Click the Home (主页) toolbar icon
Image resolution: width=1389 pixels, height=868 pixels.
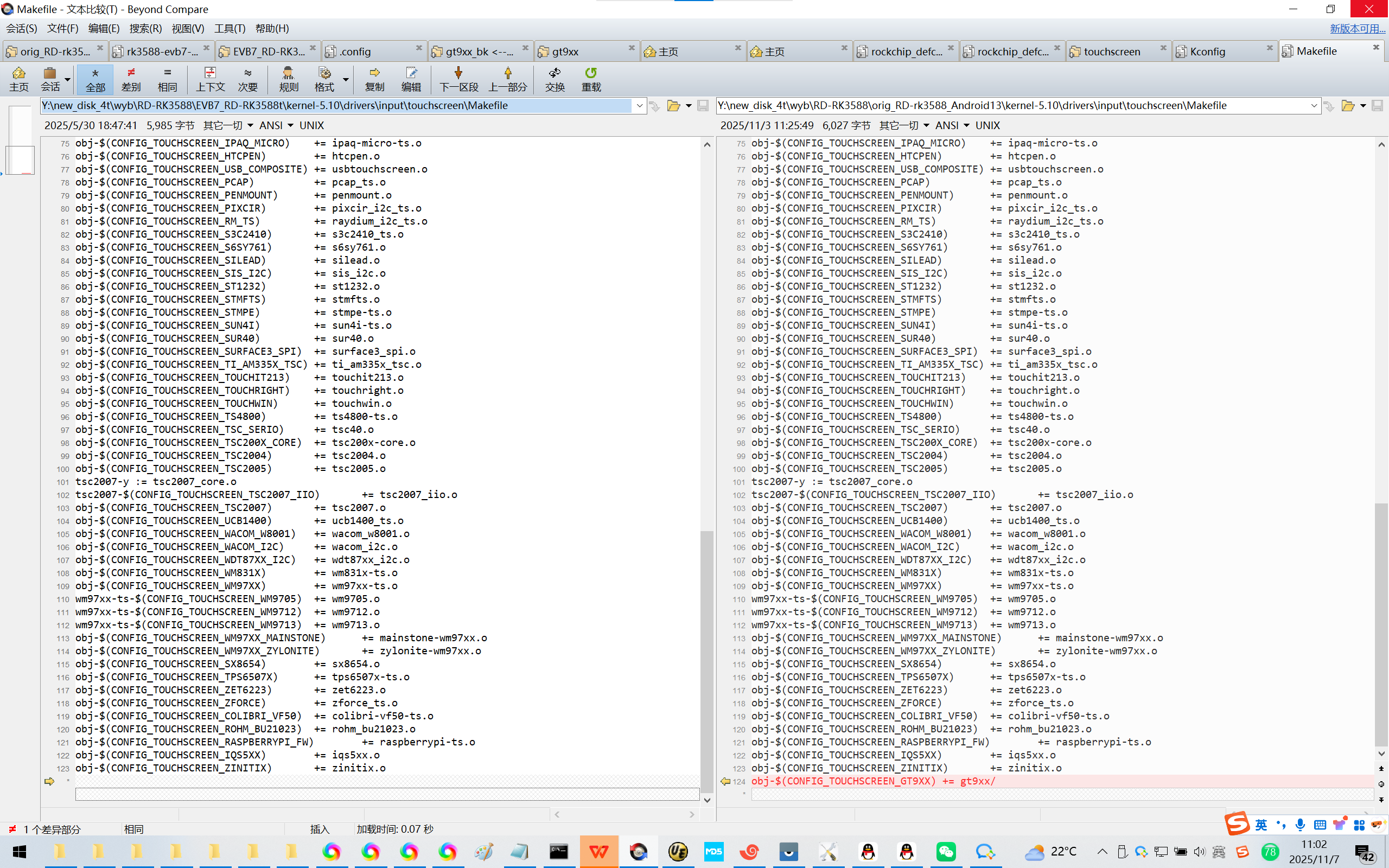19,79
